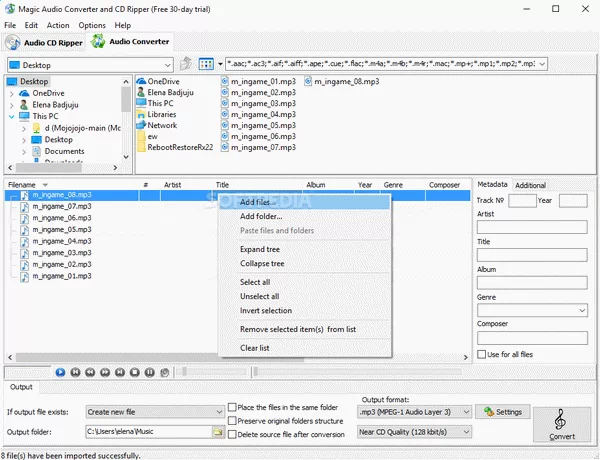Screen dimensions: 600x460
Task: Click the Artist metadata input field
Action: coord(532,227)
